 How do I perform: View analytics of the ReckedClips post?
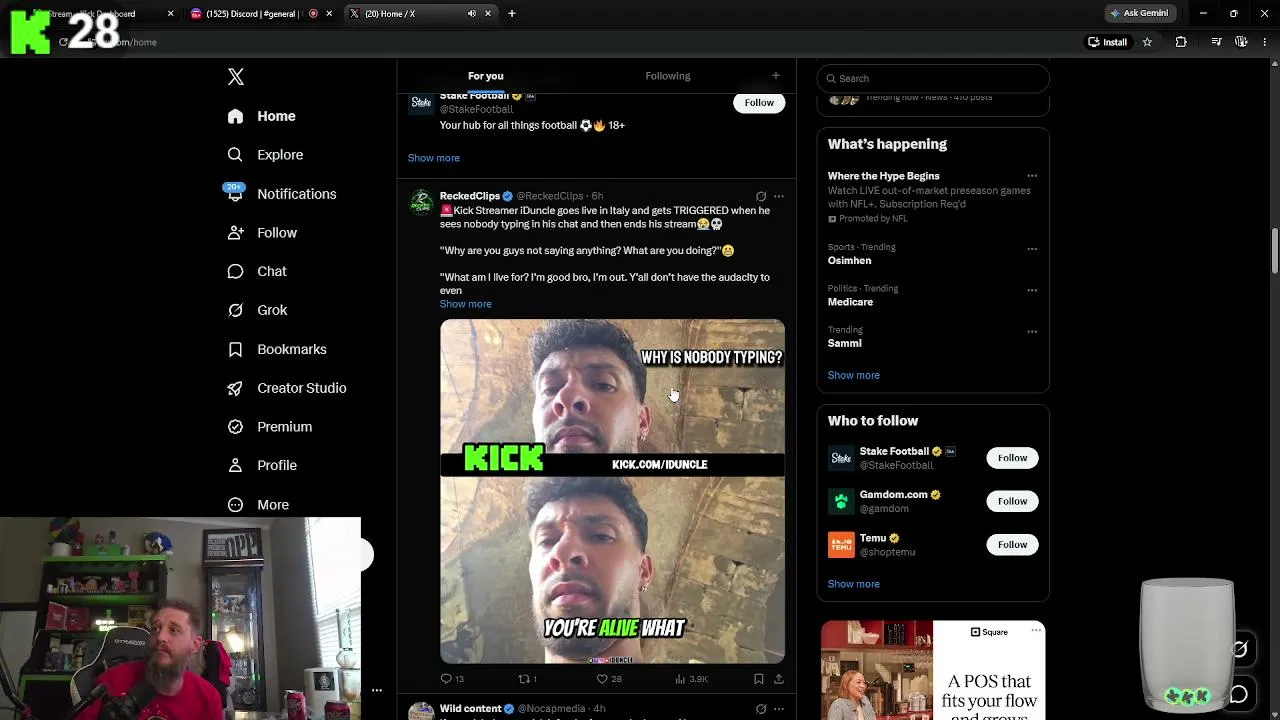(x=691, y=679)
